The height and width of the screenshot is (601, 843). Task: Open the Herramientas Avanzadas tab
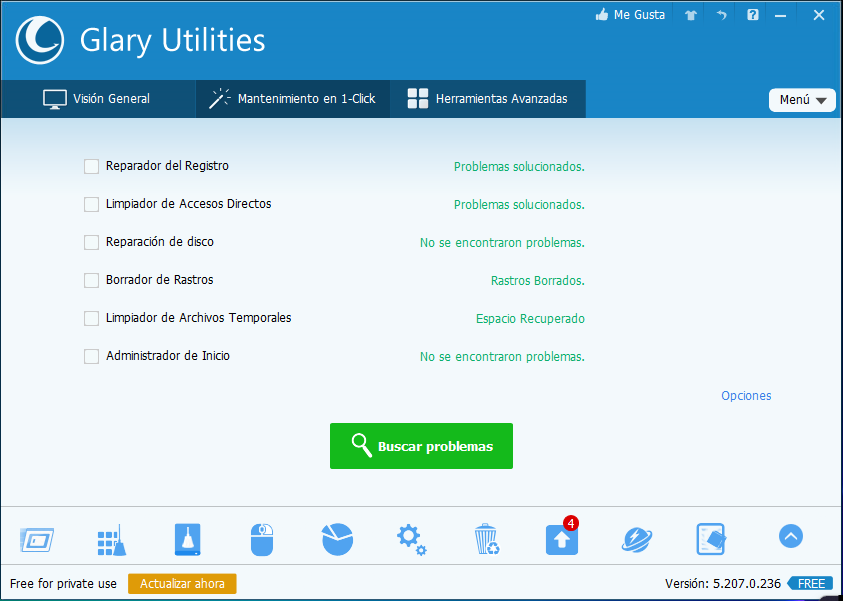[488, 99]
